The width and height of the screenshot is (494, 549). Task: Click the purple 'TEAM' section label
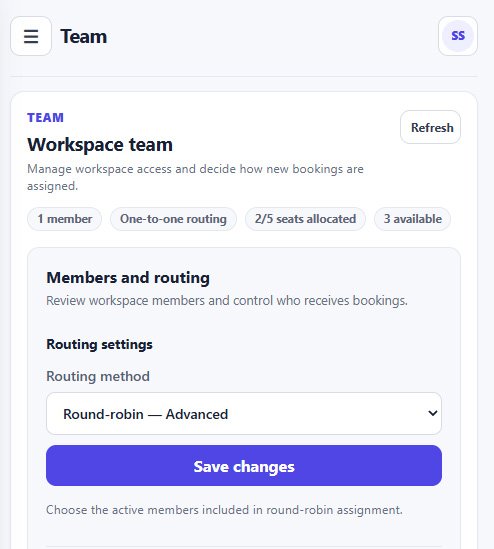pyautogui.click(x=46, y=118)
